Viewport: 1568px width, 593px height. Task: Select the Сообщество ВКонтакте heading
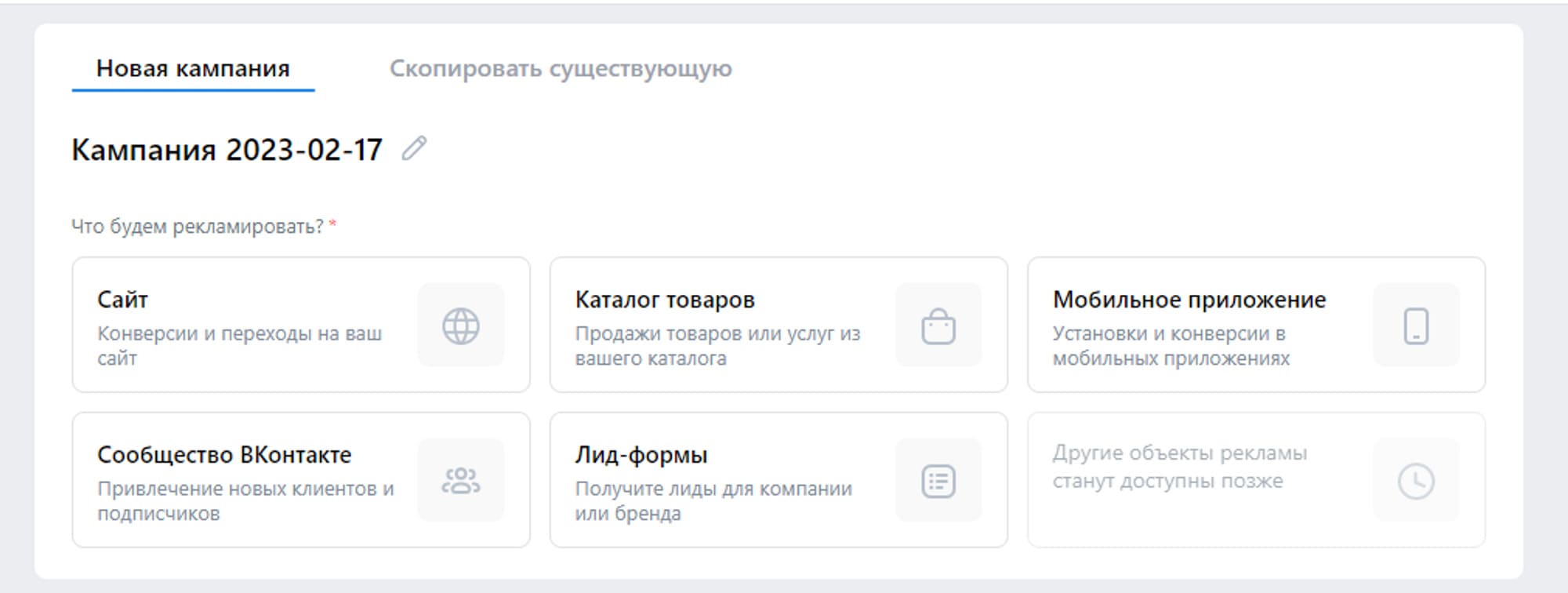coord(224,455)
